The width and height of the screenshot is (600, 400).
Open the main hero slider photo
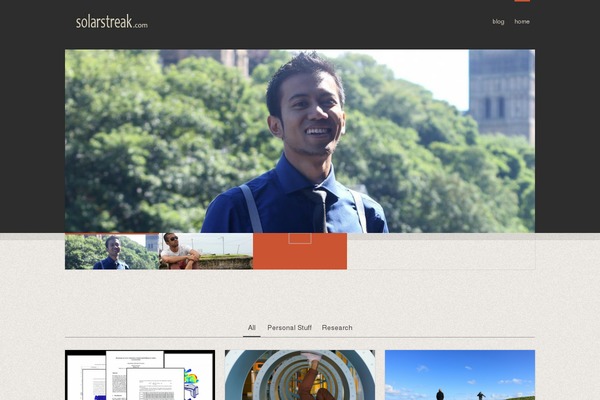point(300,141)
